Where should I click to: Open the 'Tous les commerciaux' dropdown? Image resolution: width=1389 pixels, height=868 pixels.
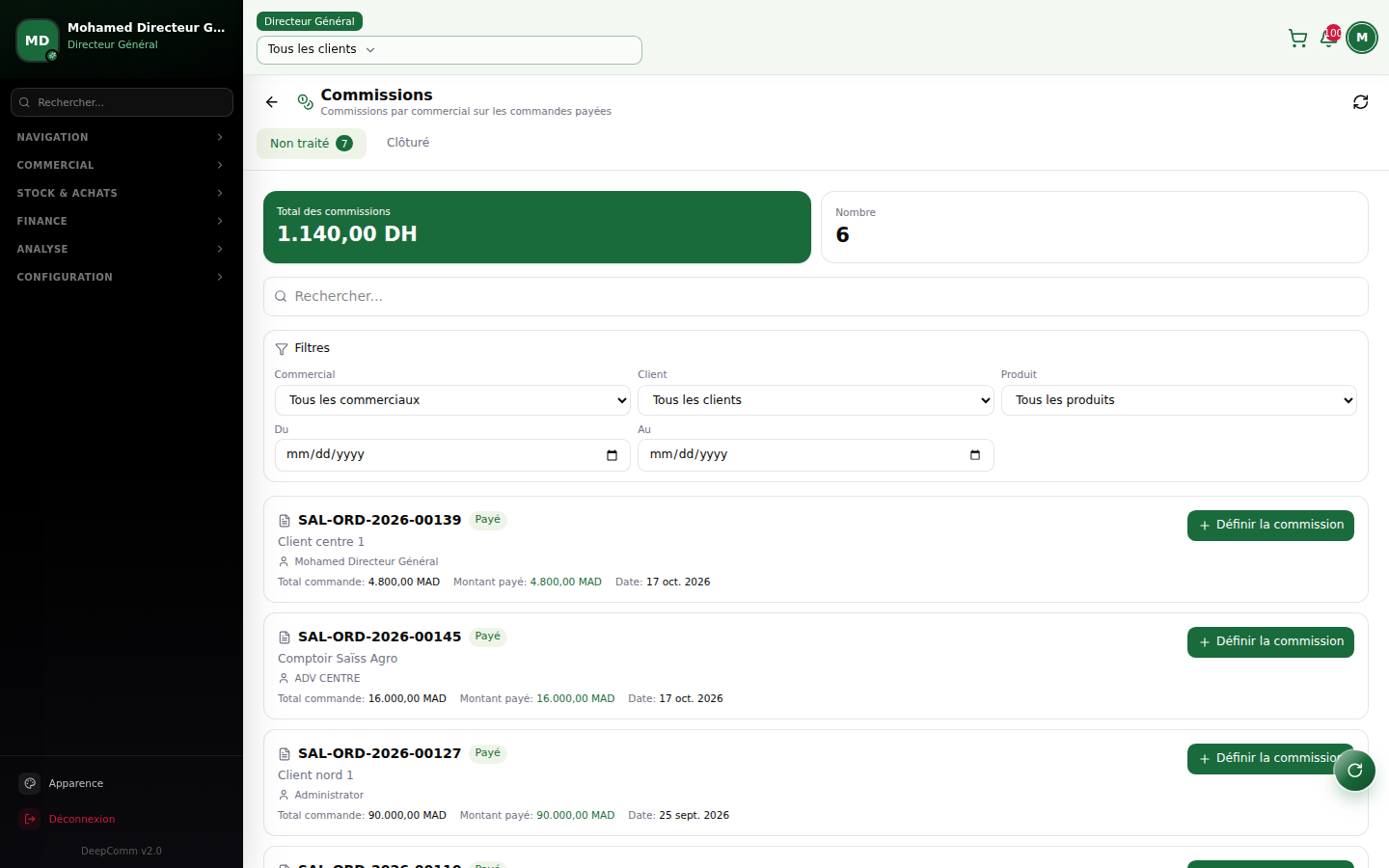pos(452,400)
